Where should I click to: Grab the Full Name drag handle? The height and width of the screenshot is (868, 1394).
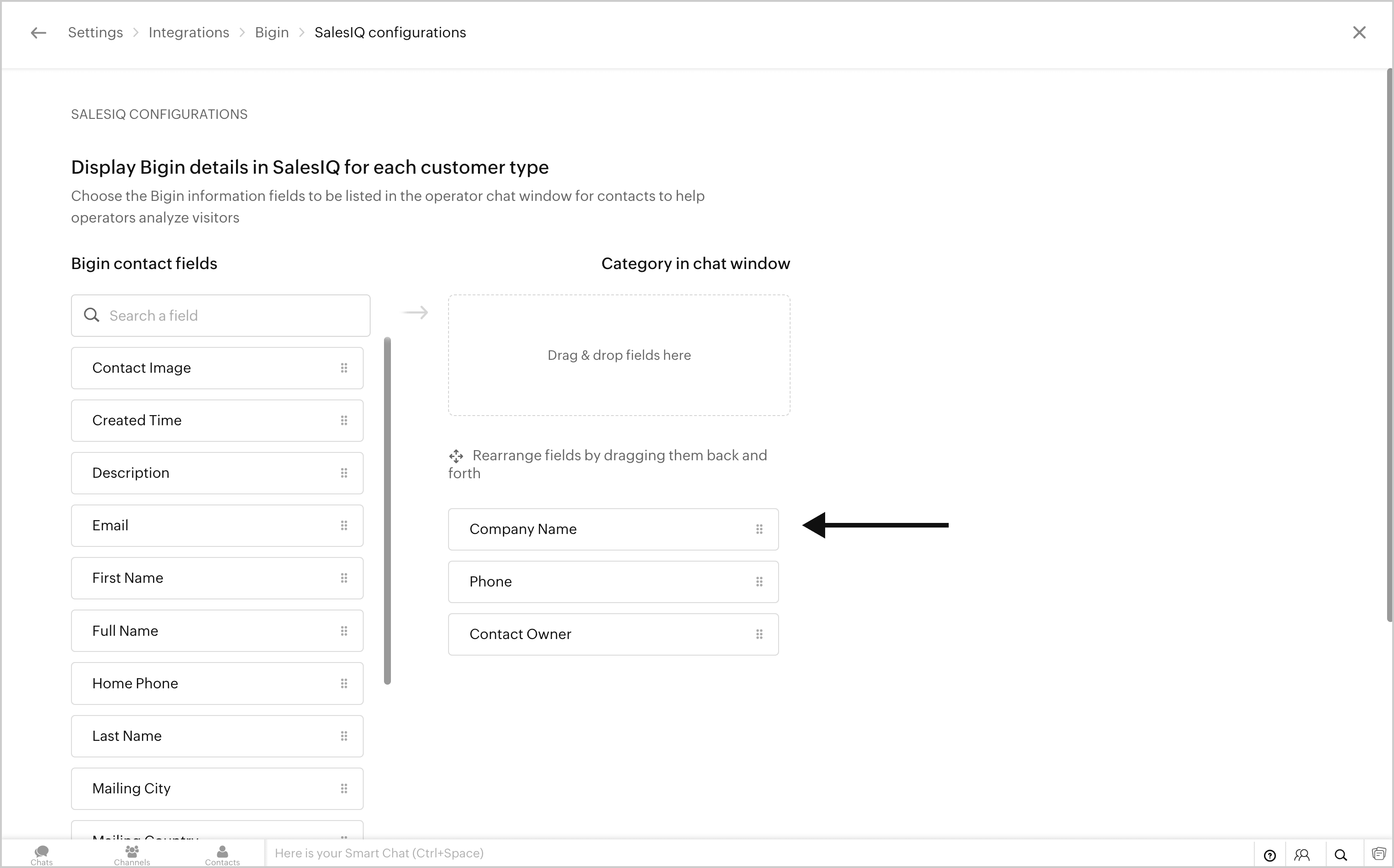pos(344,631)
